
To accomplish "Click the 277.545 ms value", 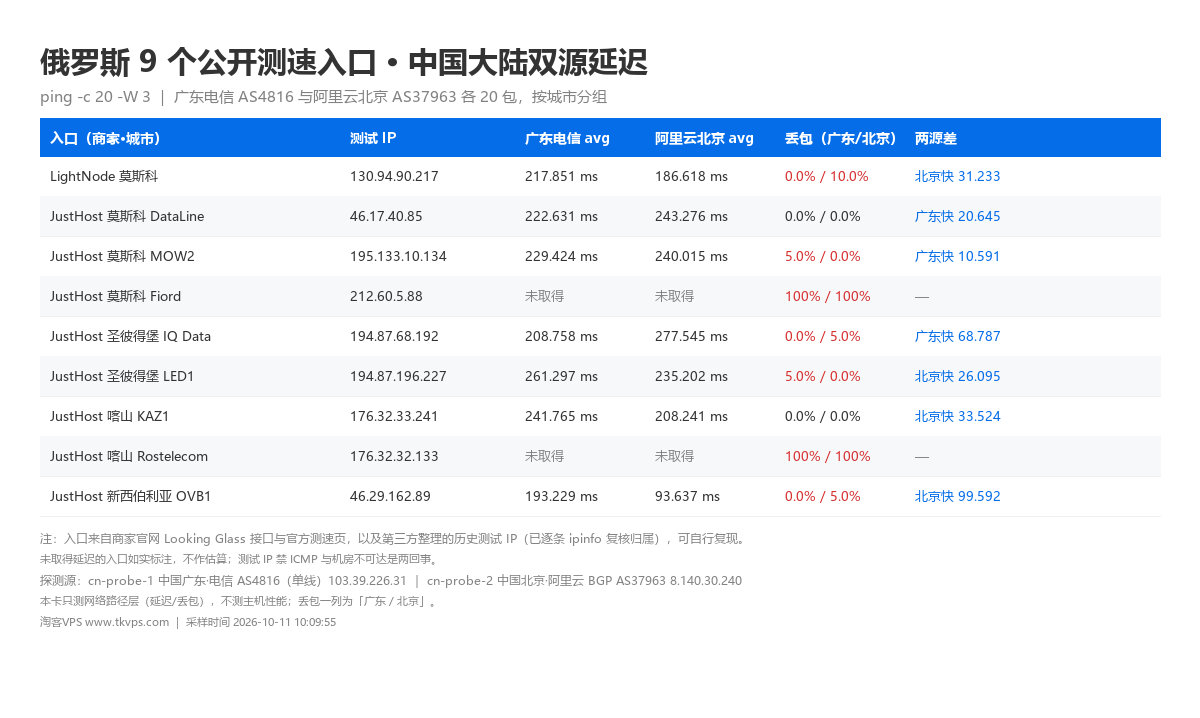I will point(691,336).
